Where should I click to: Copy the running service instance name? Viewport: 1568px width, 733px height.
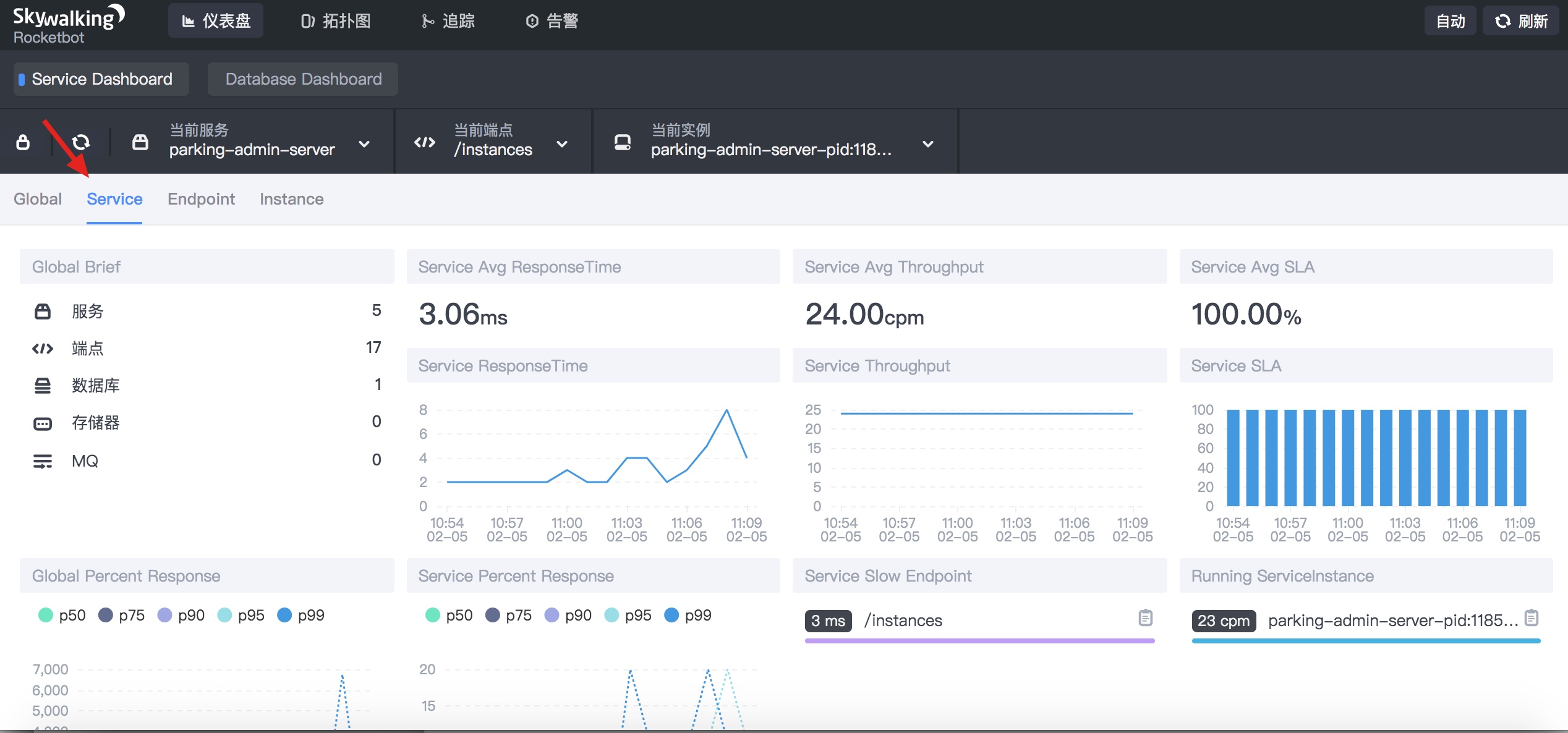(x=1532, y=618)
